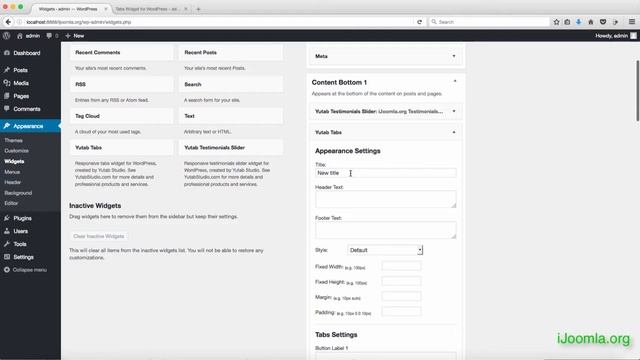This screenshot has width=640, height=360.
Task: Bookmark this page with star icon
Action: 556,22
